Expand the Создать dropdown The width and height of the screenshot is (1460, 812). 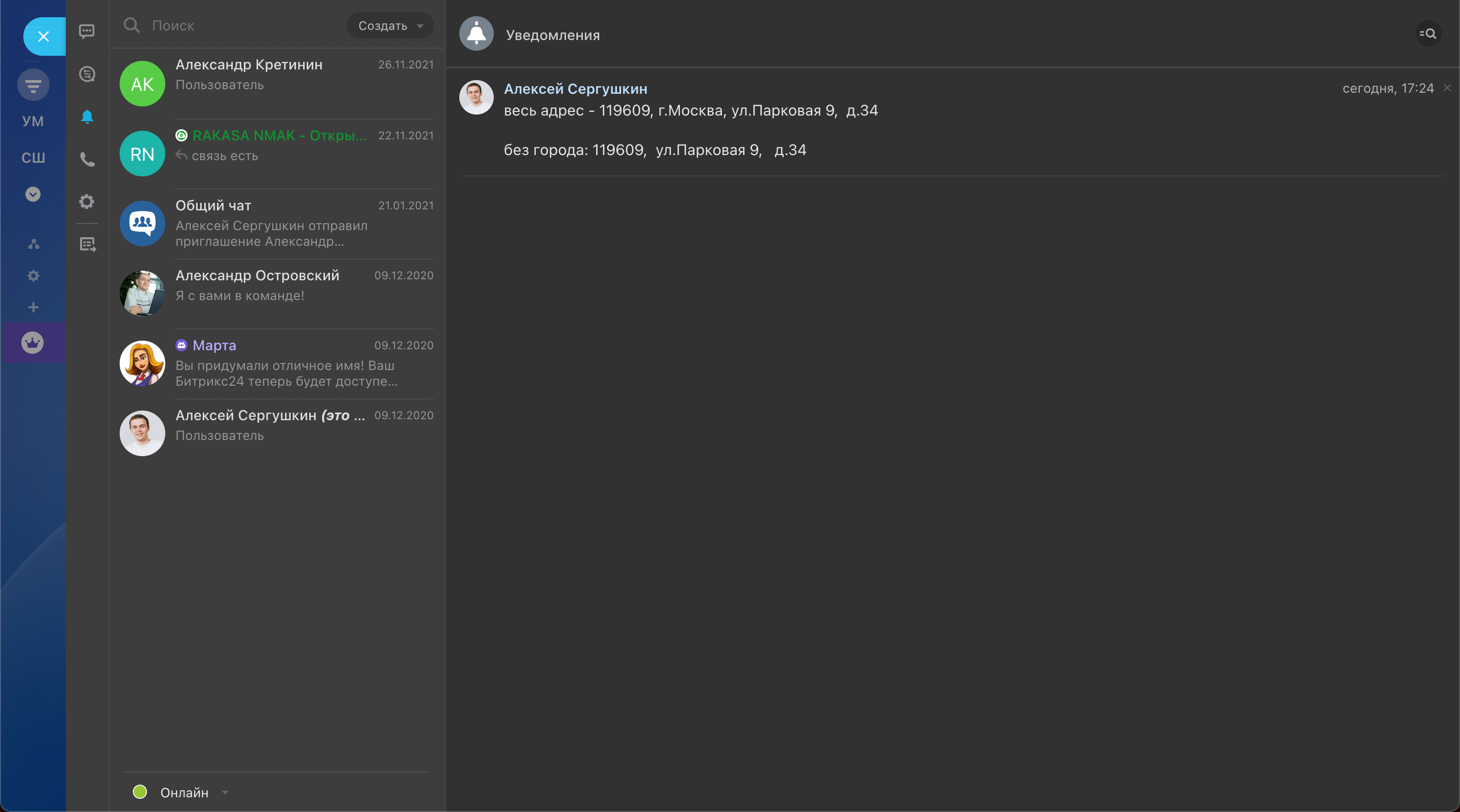pos(390,26)
